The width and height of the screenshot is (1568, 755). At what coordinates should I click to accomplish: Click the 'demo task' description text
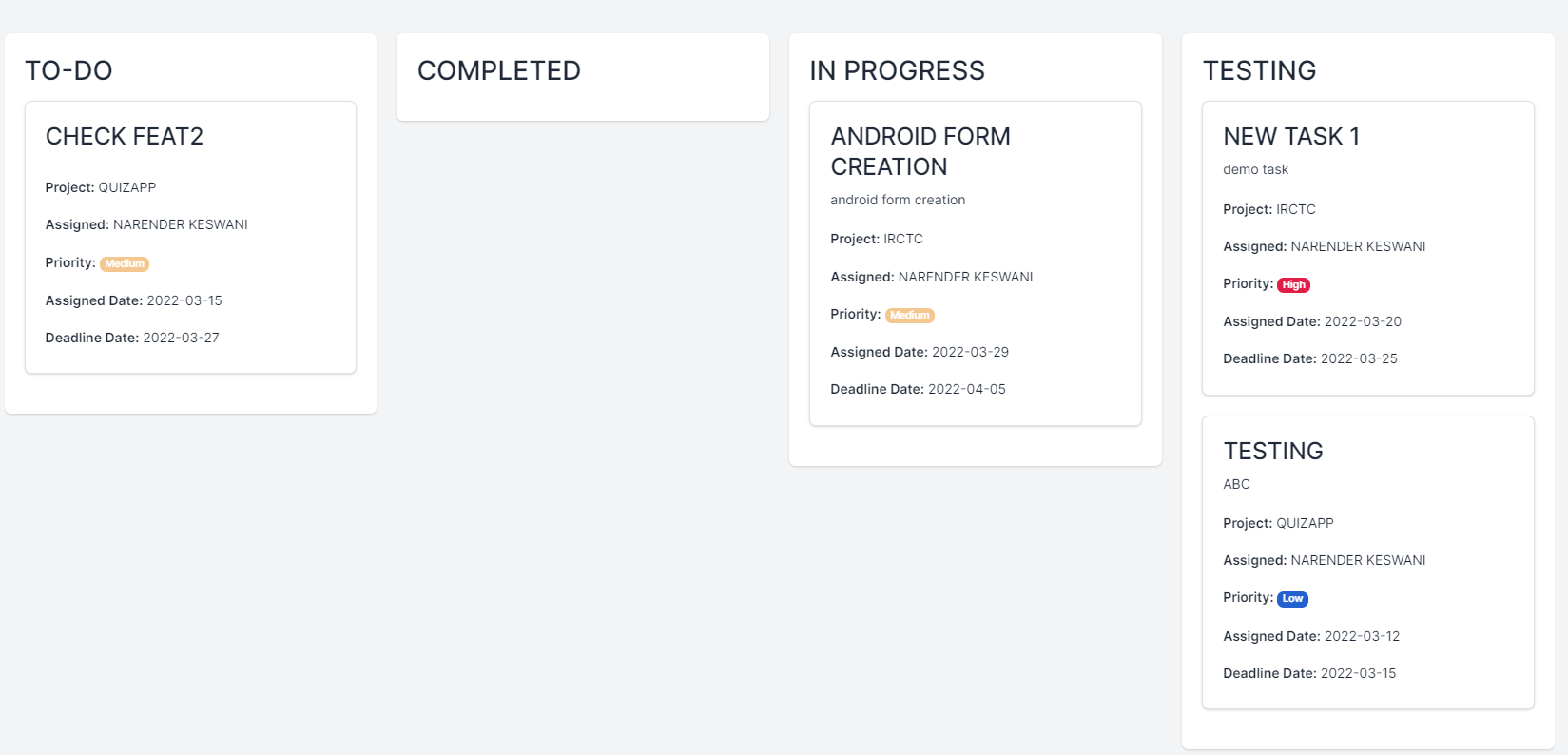pyautogui.click(x=1255, y=169)
